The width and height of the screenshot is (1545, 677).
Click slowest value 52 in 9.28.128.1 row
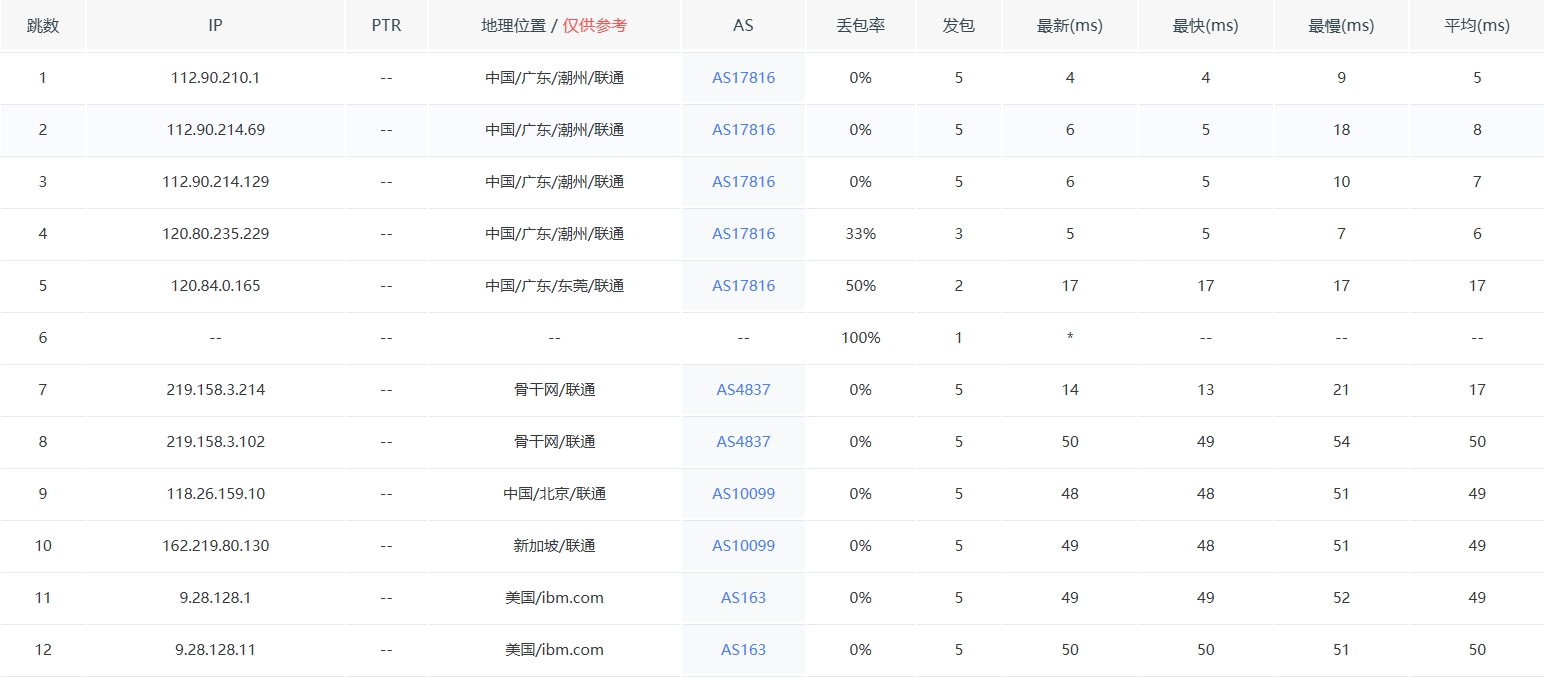(1341, 597)
